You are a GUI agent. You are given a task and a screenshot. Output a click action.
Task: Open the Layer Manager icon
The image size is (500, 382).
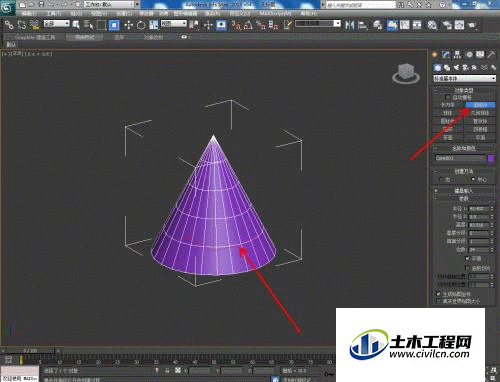[377, 25]
